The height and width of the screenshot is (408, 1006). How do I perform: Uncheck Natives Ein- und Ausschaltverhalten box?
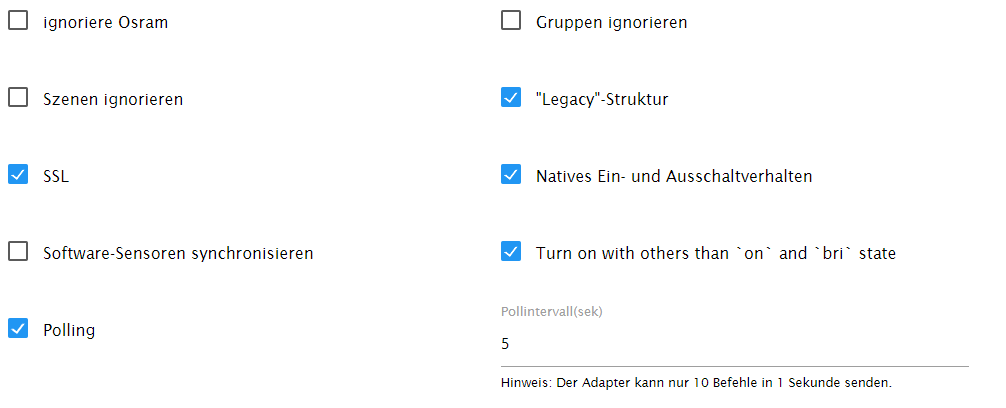coord(511,175)
